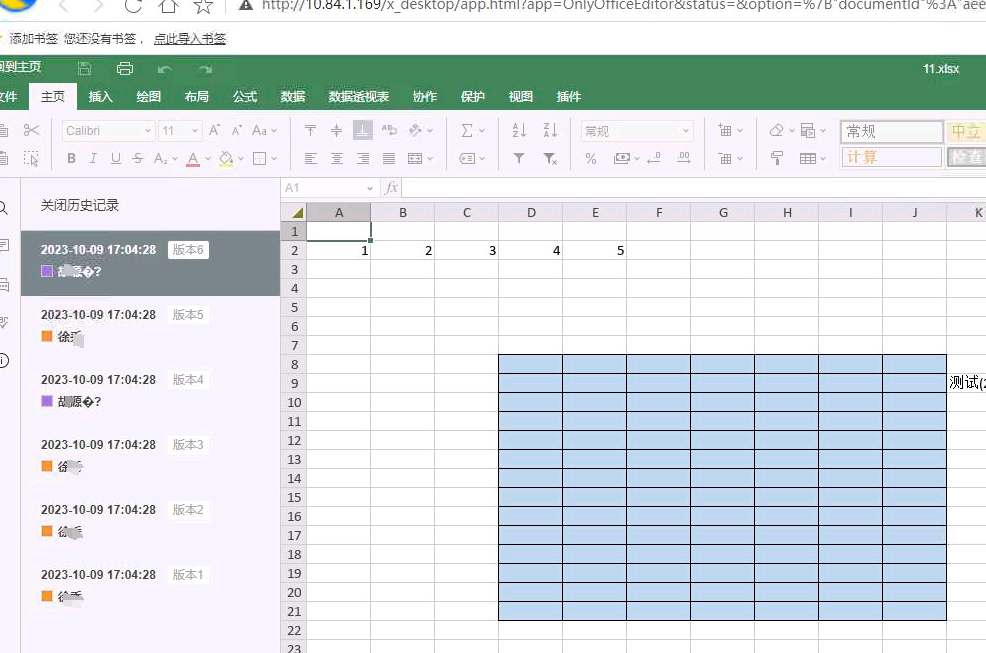Open the 协作 ribbon tab
The height and width of the screenshot is (653, 986).
click(x=424, y=96)
